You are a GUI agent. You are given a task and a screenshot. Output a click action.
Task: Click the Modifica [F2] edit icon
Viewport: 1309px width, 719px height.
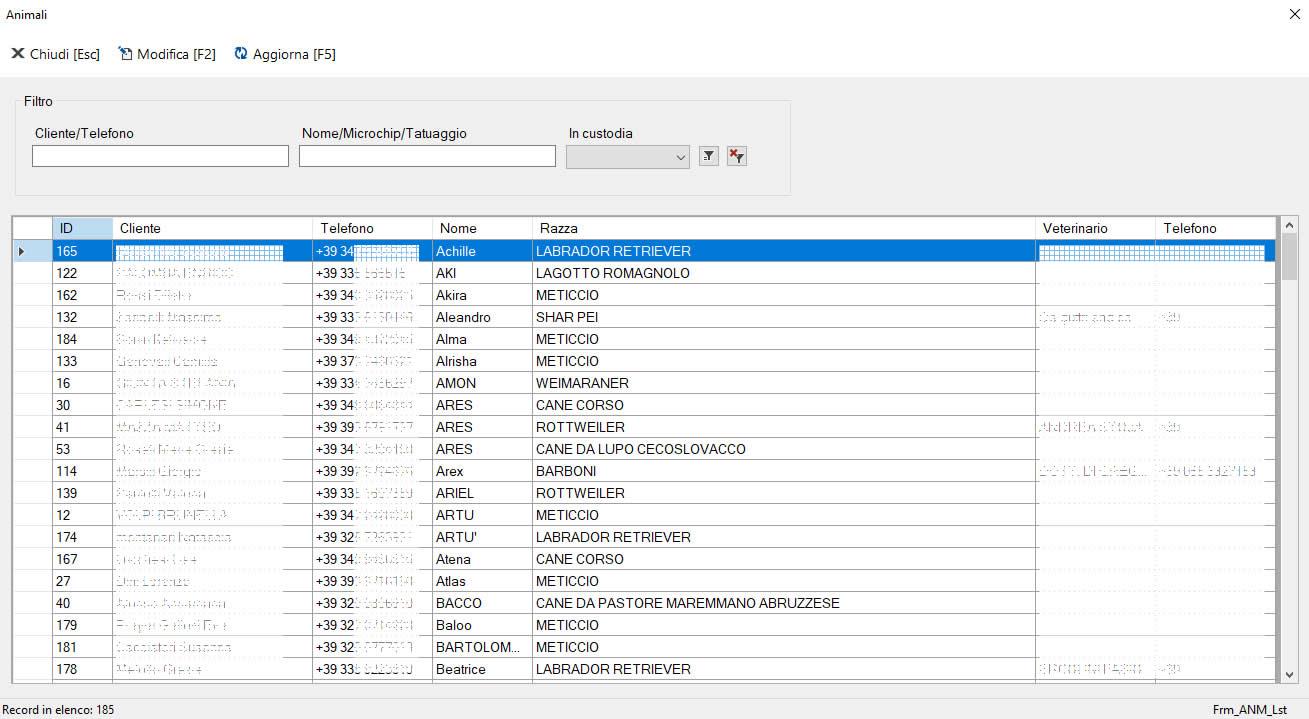coord(125,54)
